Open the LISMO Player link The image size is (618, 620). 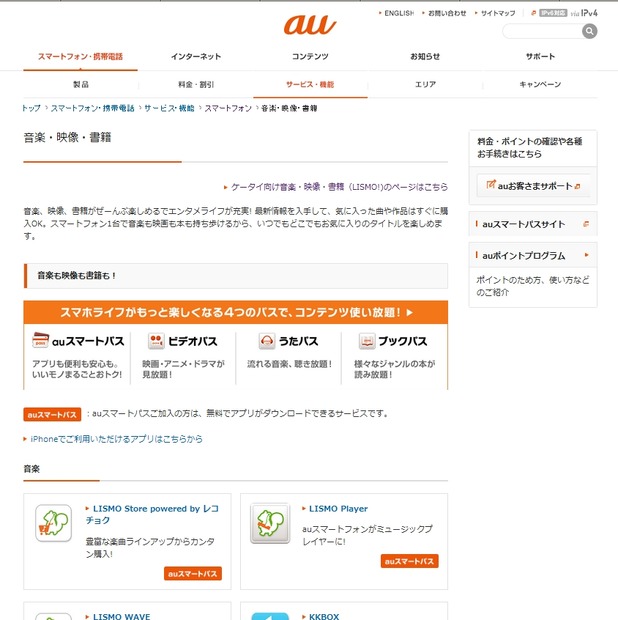338,508
